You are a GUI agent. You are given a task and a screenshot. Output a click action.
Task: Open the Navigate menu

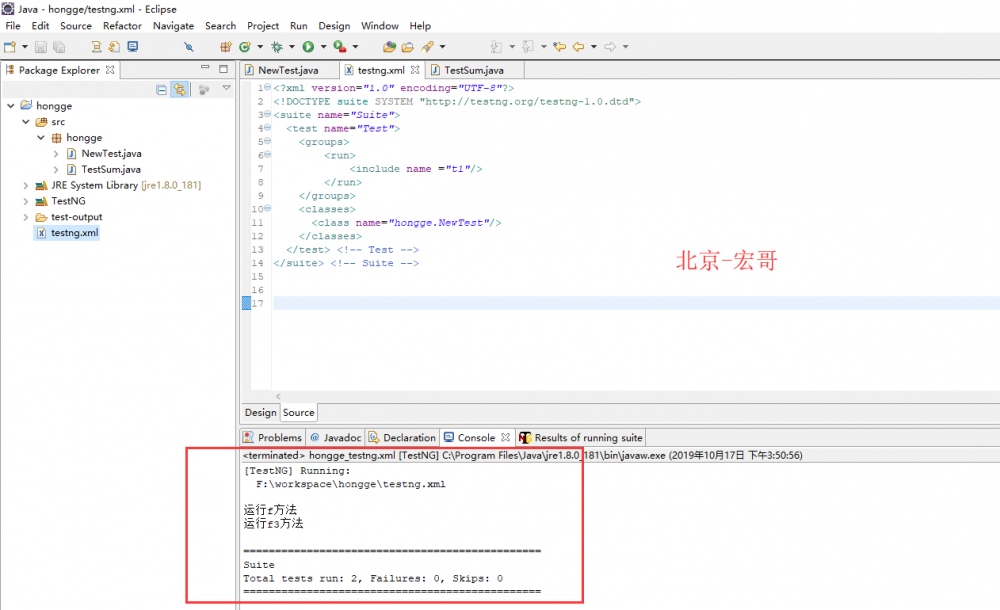(173, 26)
